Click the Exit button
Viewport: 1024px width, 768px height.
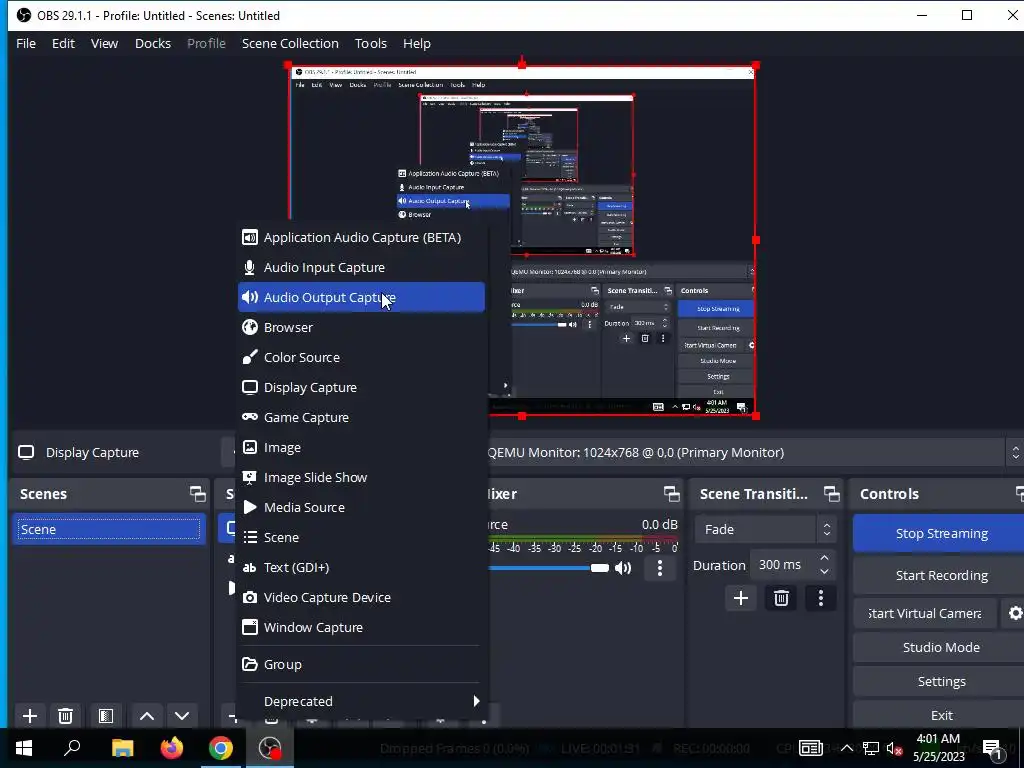(x=940, y=715)
